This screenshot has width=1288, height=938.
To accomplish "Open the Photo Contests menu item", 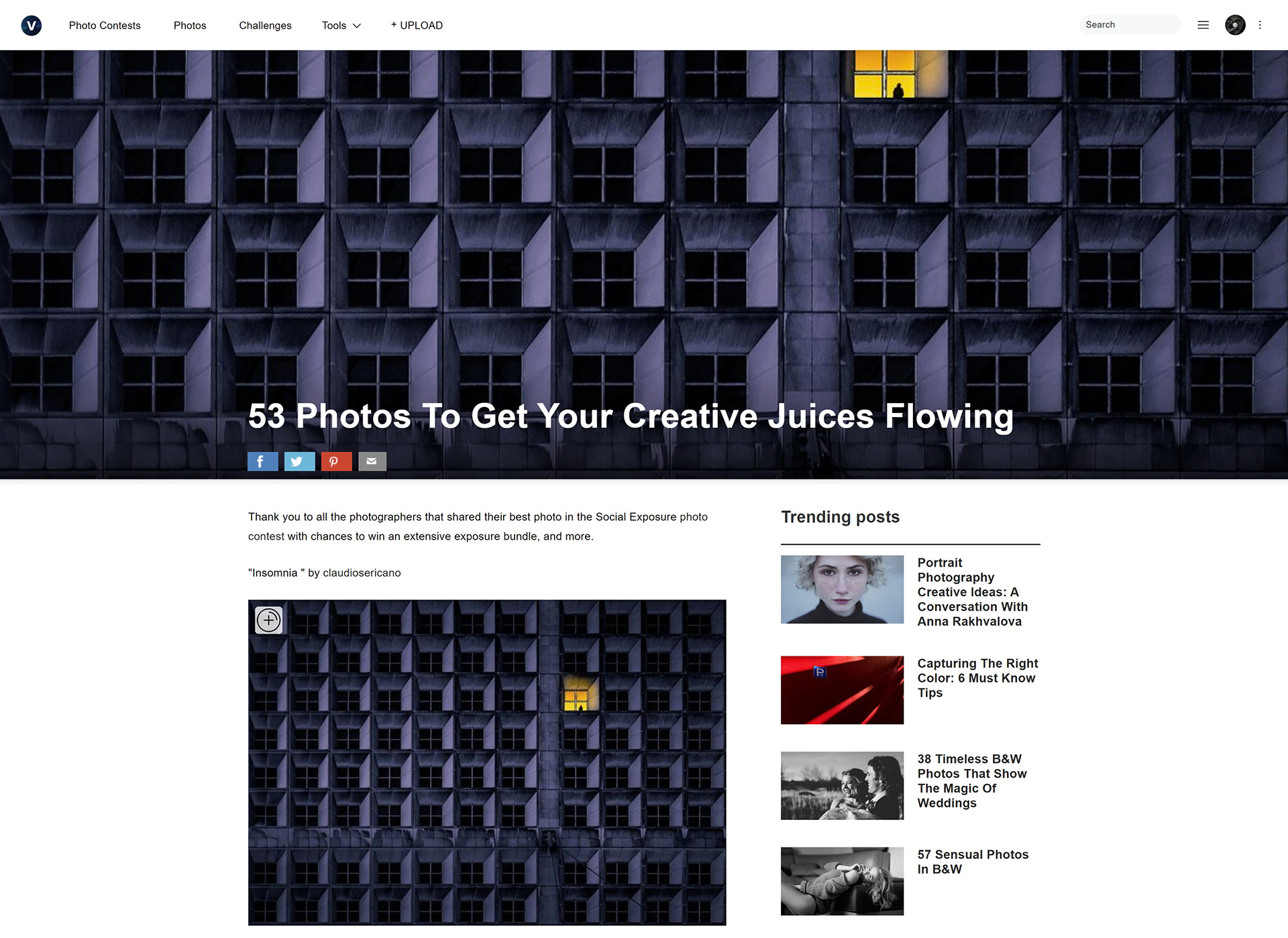I will [105, 25].
